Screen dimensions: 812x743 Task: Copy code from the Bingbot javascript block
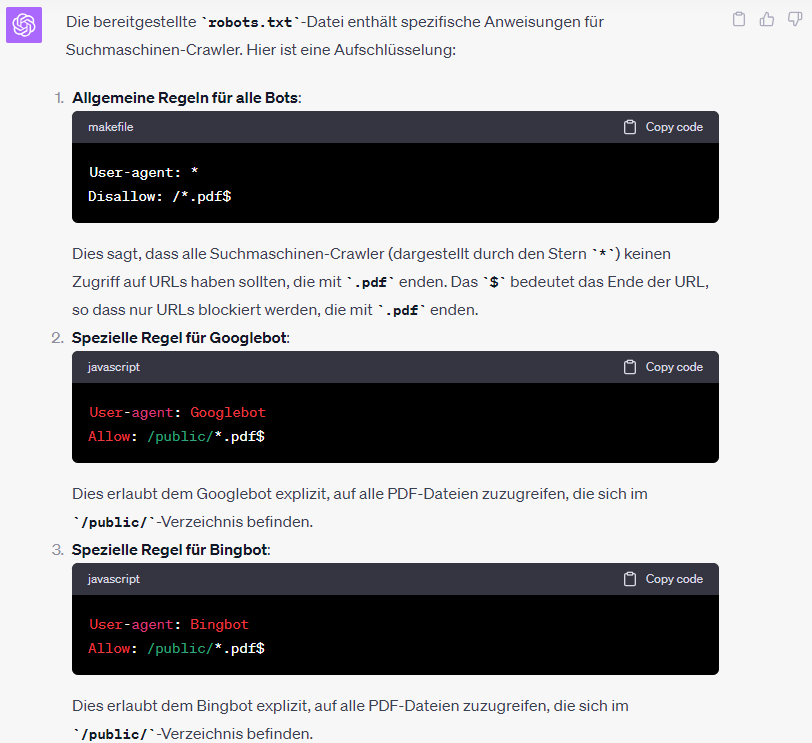[x=663, y=579]
